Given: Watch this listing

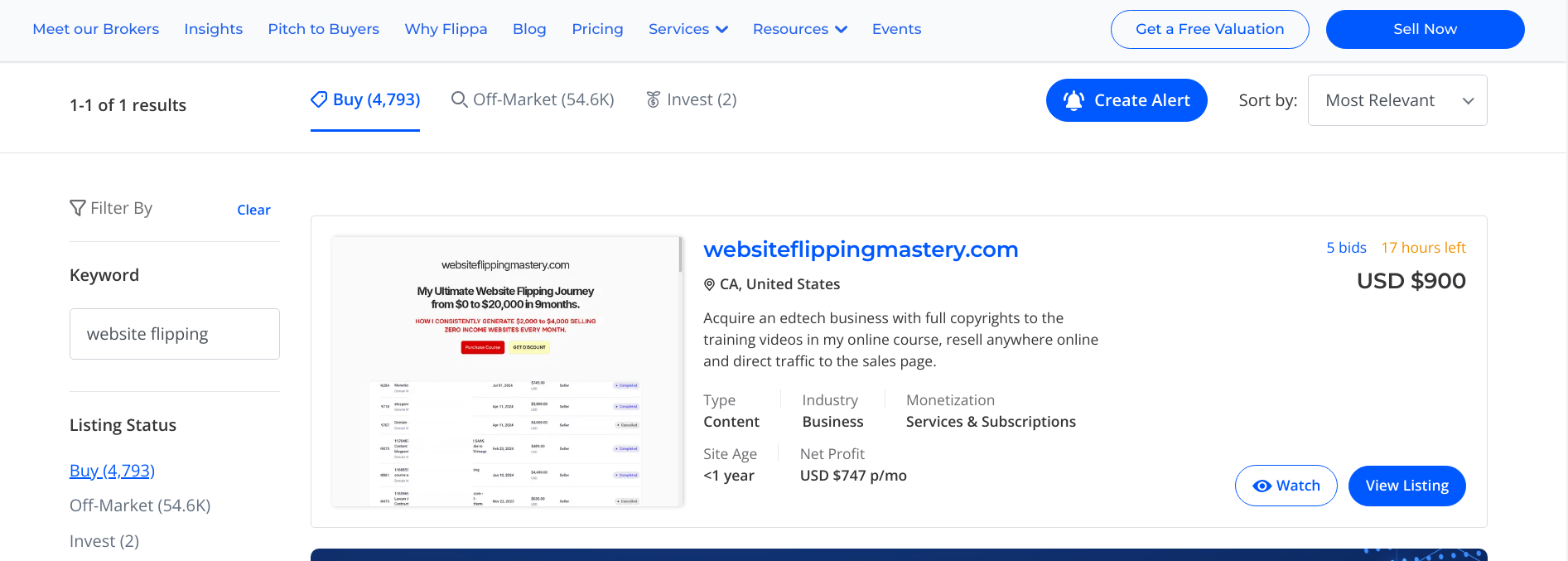Looking at the screenshot, I should (x=1286, y=486).
